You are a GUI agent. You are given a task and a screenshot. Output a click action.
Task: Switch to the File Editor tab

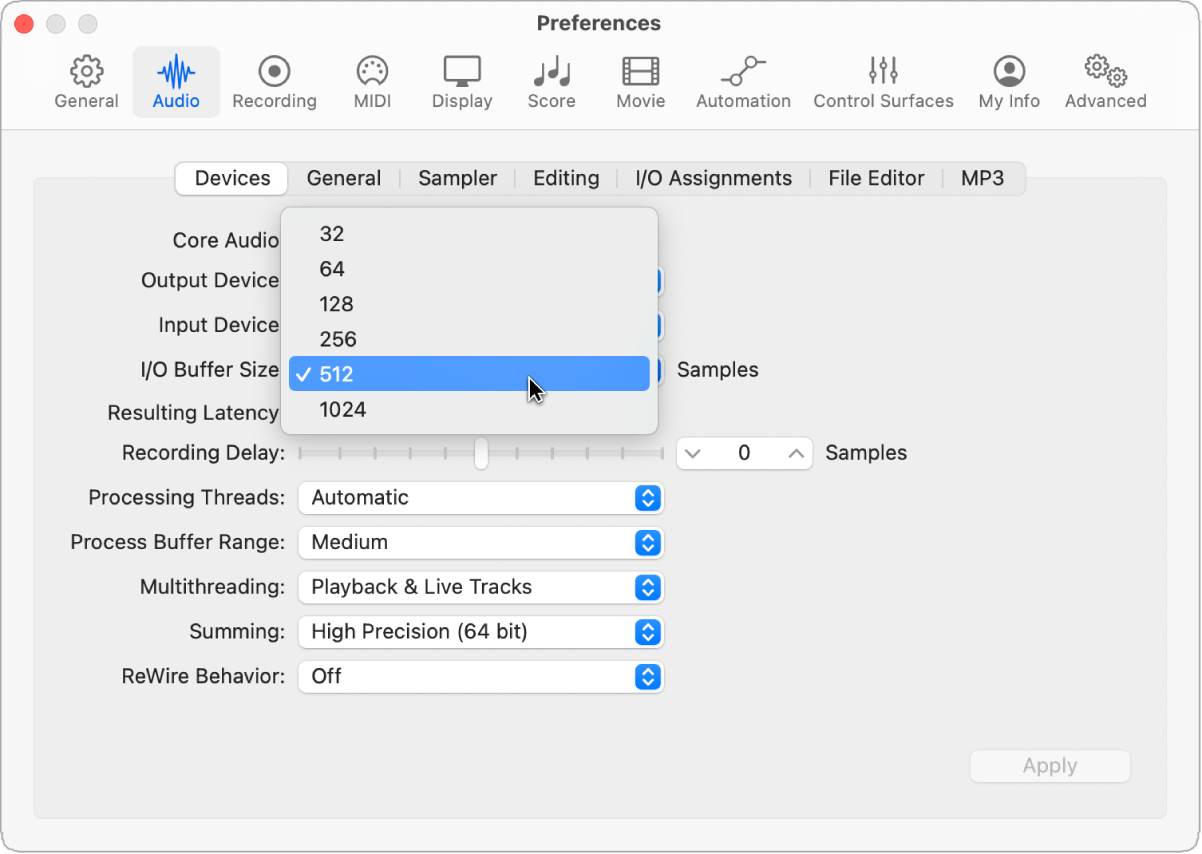[876, 178]
